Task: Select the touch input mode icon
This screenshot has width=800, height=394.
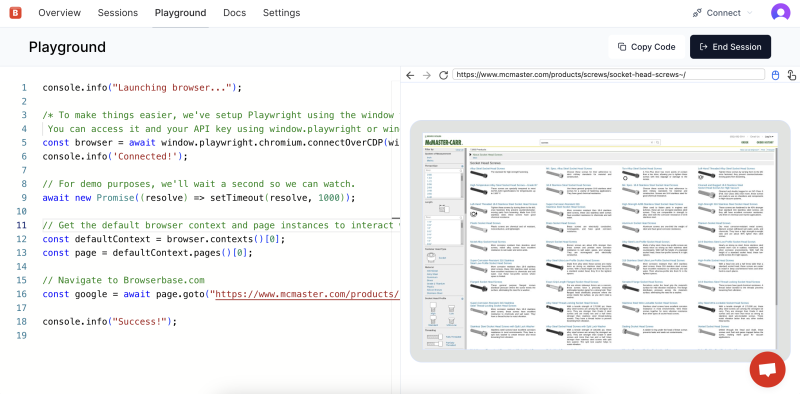Action: tap(791, 75)
